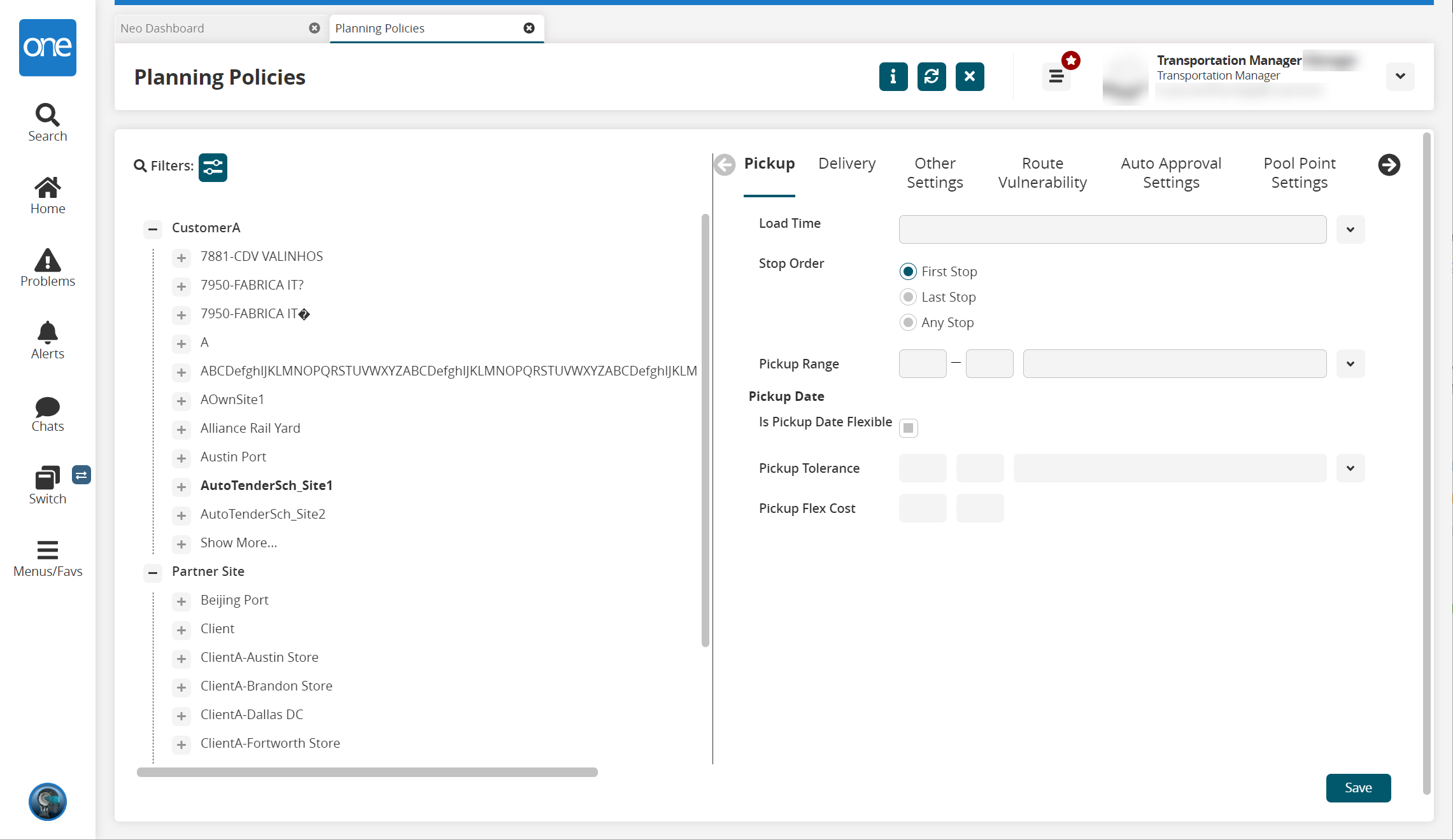Open the Load Time dropdown arrow

click(1350, 230)
